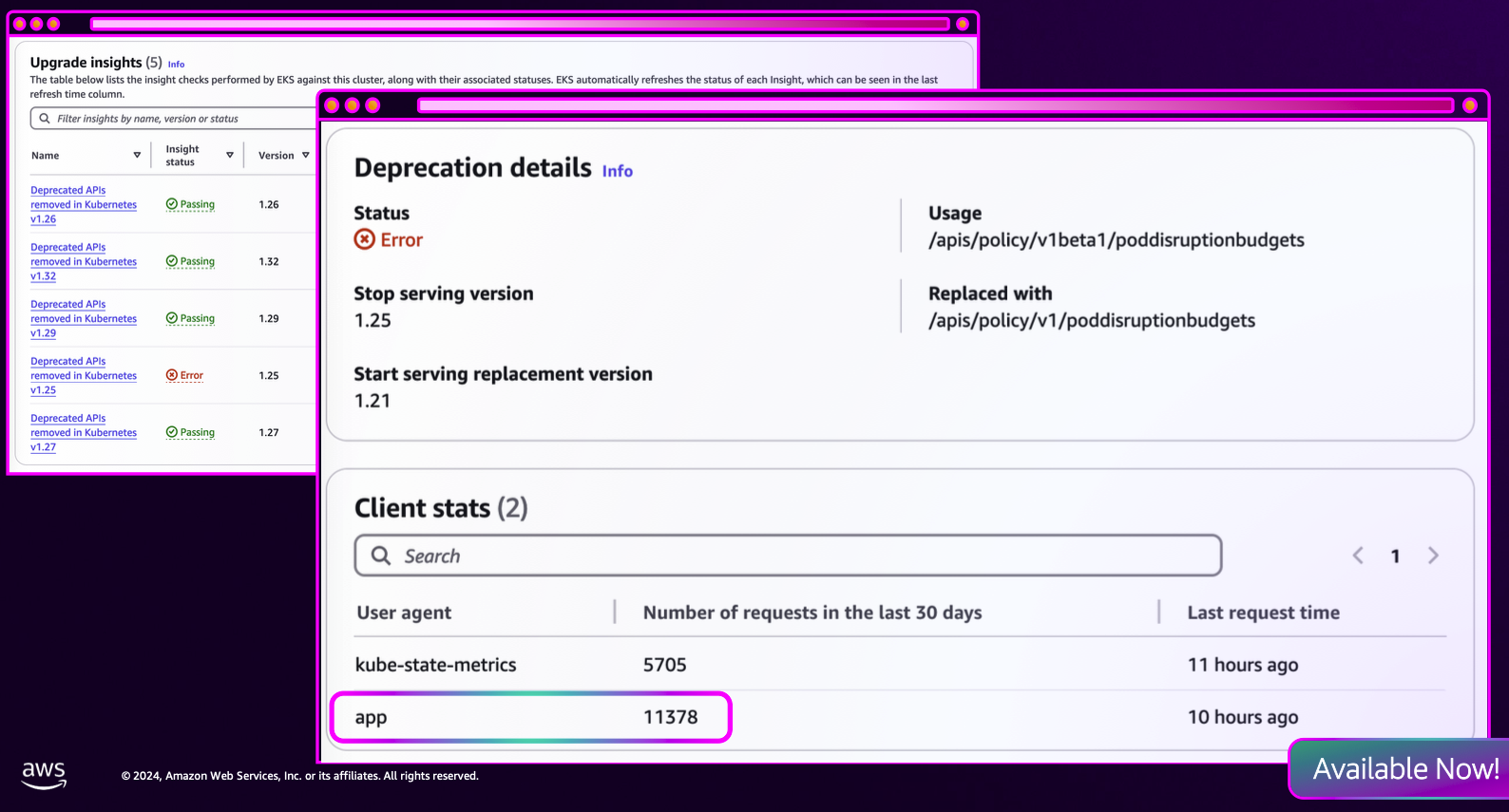Click User agent column header

click(404, 614)
